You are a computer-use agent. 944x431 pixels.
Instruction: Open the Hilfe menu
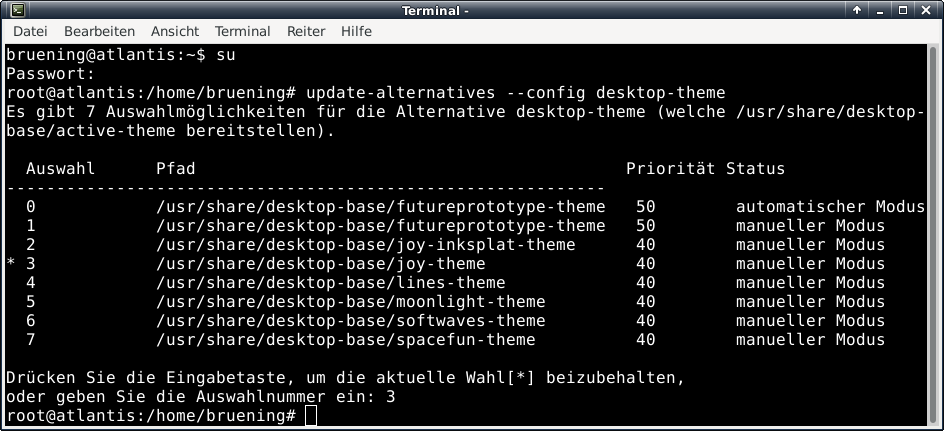click(x=356, y=31)
